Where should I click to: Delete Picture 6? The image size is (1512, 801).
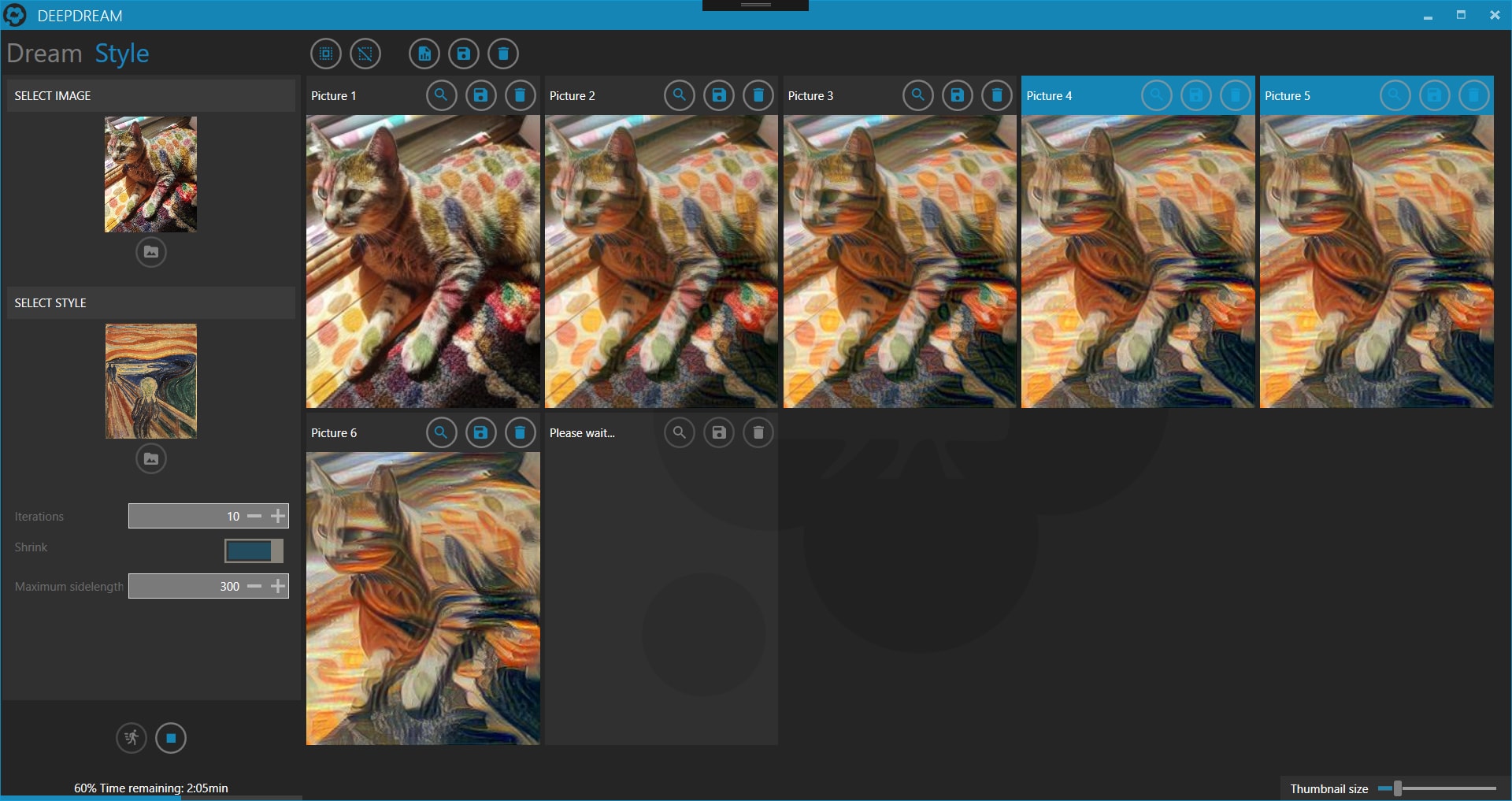click(520, 432)
